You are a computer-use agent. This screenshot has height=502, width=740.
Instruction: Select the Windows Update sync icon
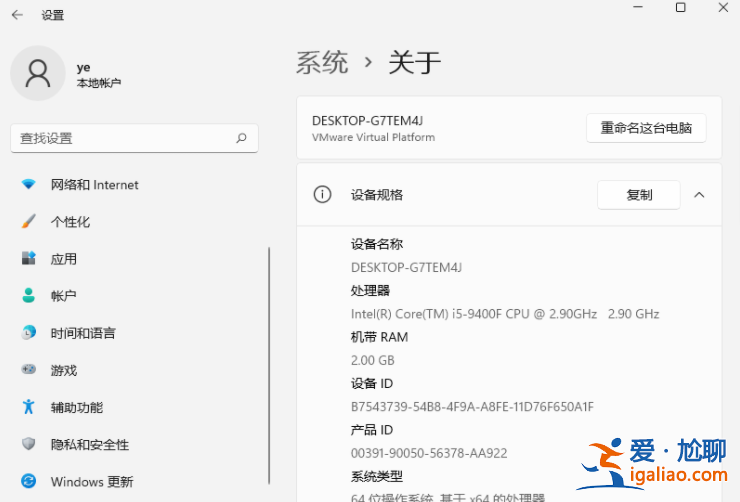28,481
